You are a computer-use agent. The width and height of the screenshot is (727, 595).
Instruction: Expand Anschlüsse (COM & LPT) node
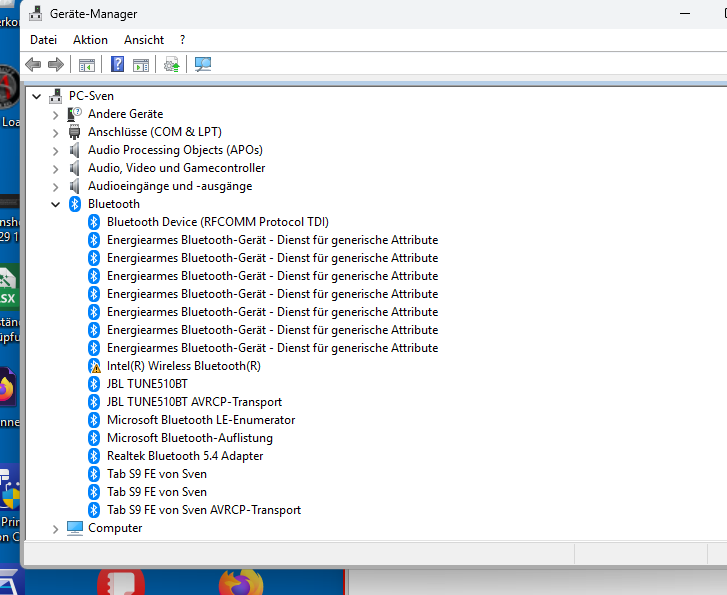[x=56, y=133]
